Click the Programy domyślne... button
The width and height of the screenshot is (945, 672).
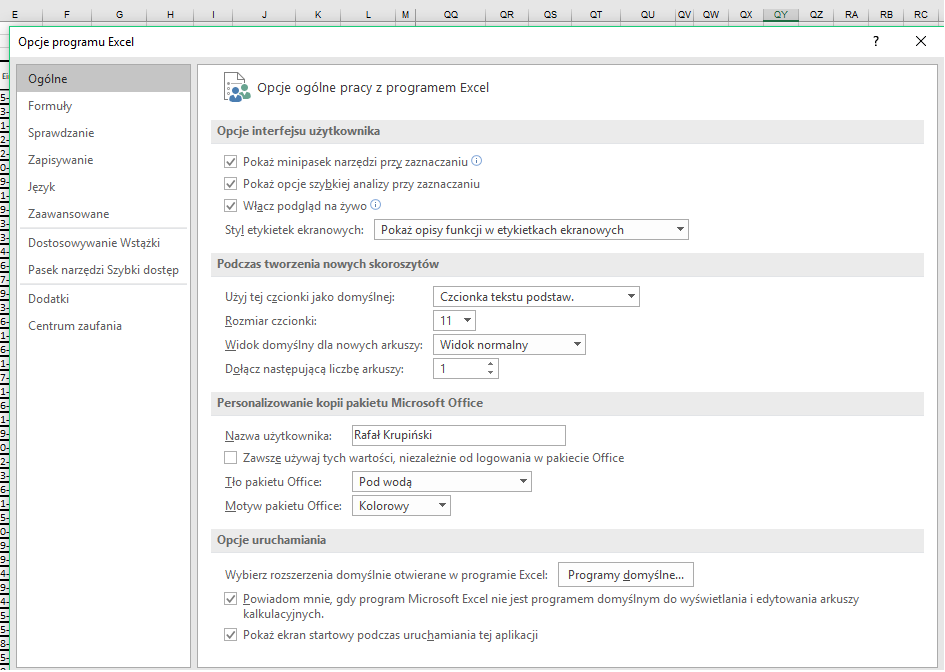pyautogui.click(x=626, y=575)
